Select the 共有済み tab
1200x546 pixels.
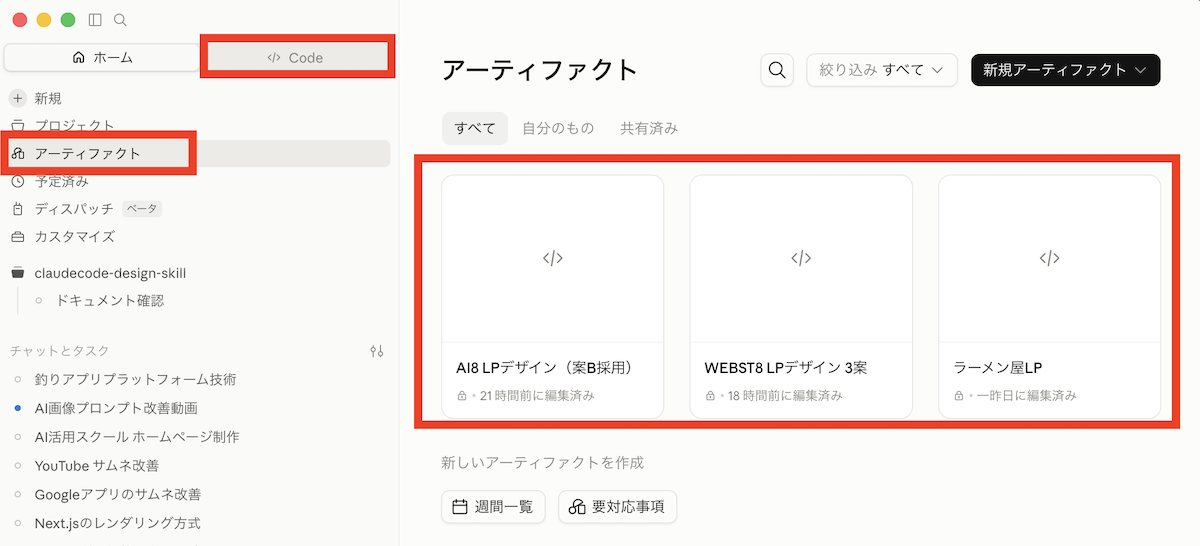pos(649,128)
